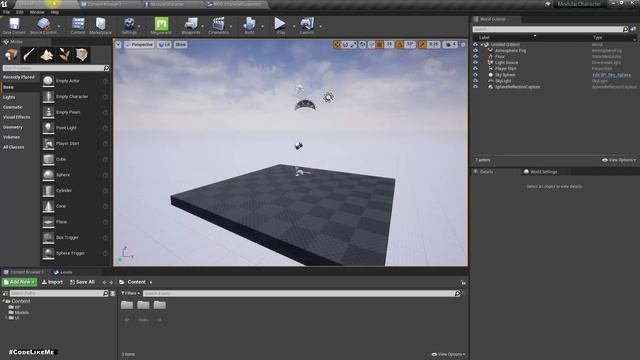Toggle visibility of Floor actor
640x360 pixels.
coord(476,57)
